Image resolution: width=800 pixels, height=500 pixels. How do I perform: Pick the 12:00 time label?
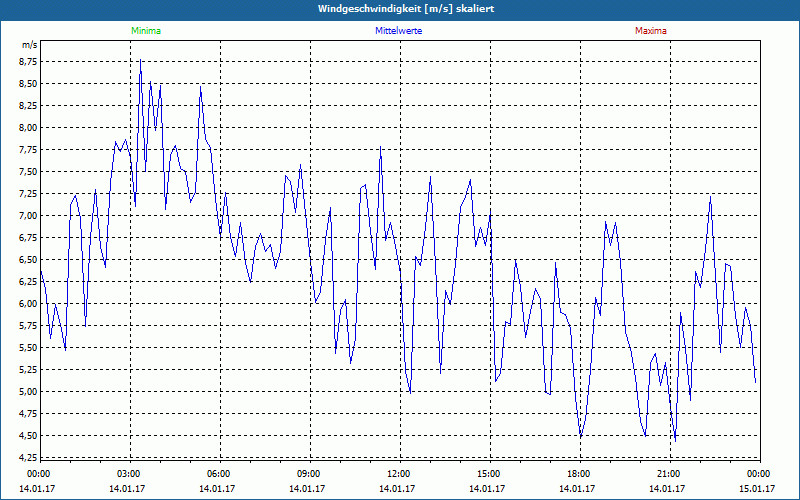(398, 474)
